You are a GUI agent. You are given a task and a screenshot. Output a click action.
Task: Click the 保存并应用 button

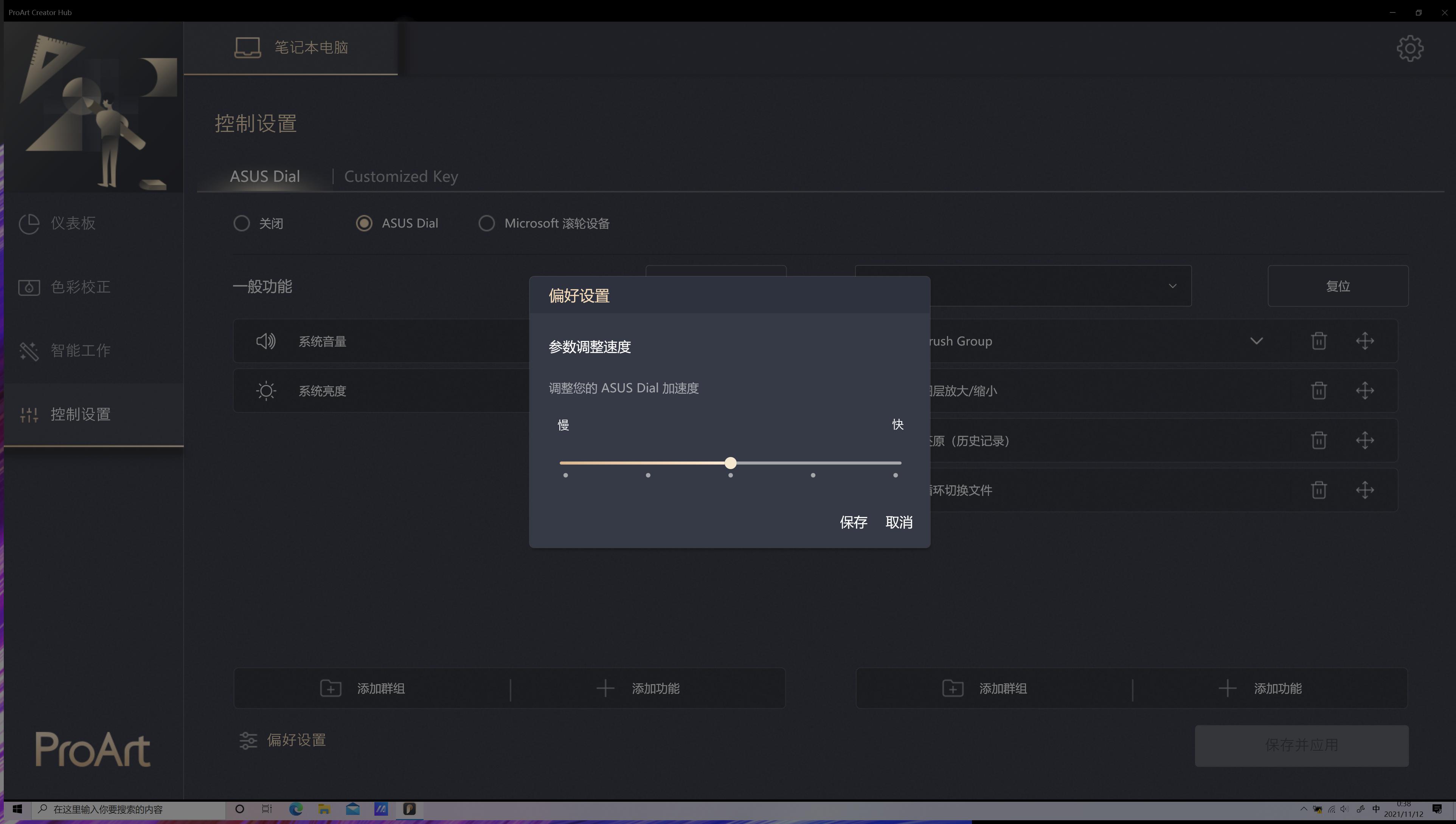[1301, 745]
